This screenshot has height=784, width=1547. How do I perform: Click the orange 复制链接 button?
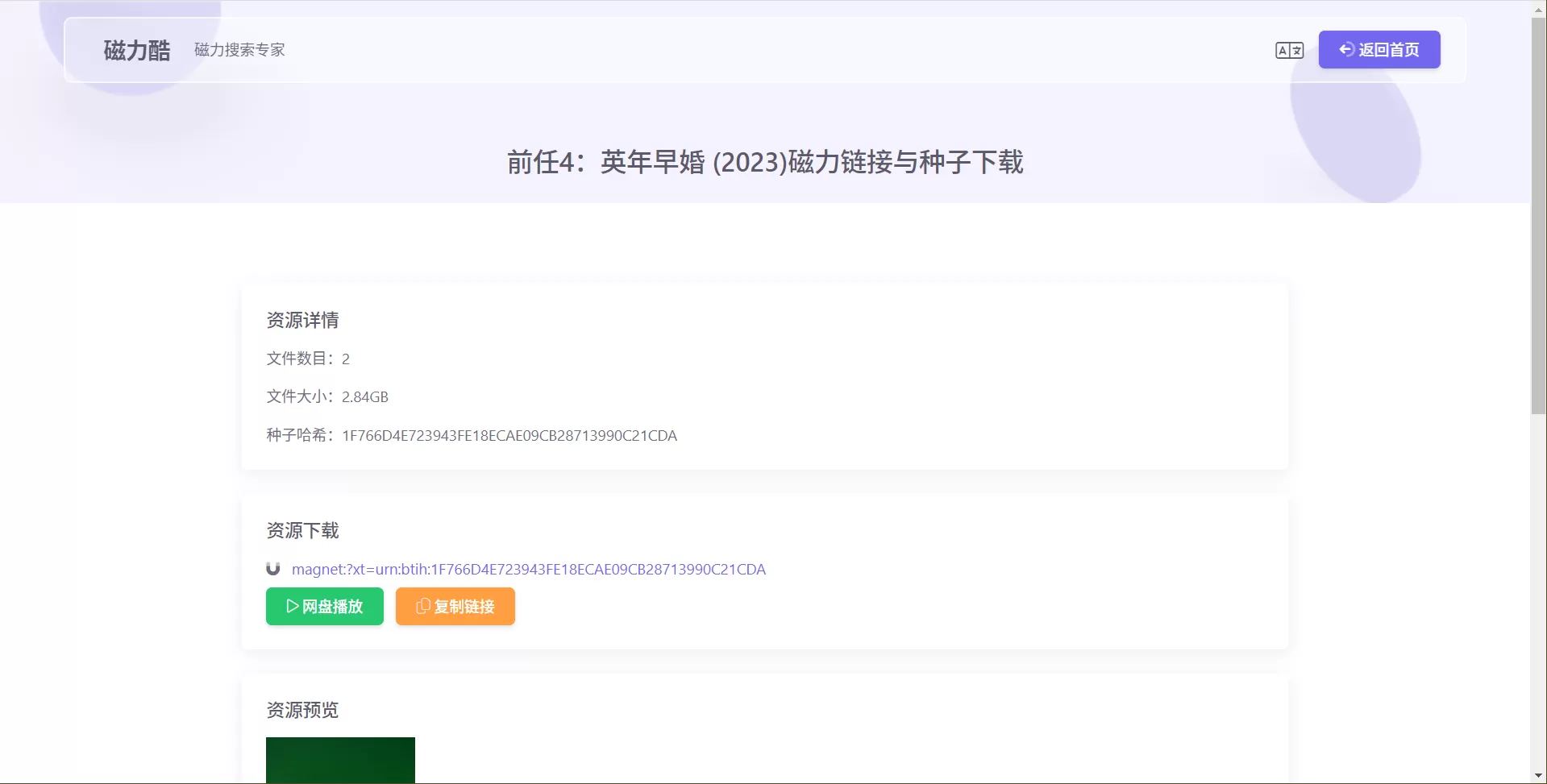pyautogui.click(x=455, y=607)
